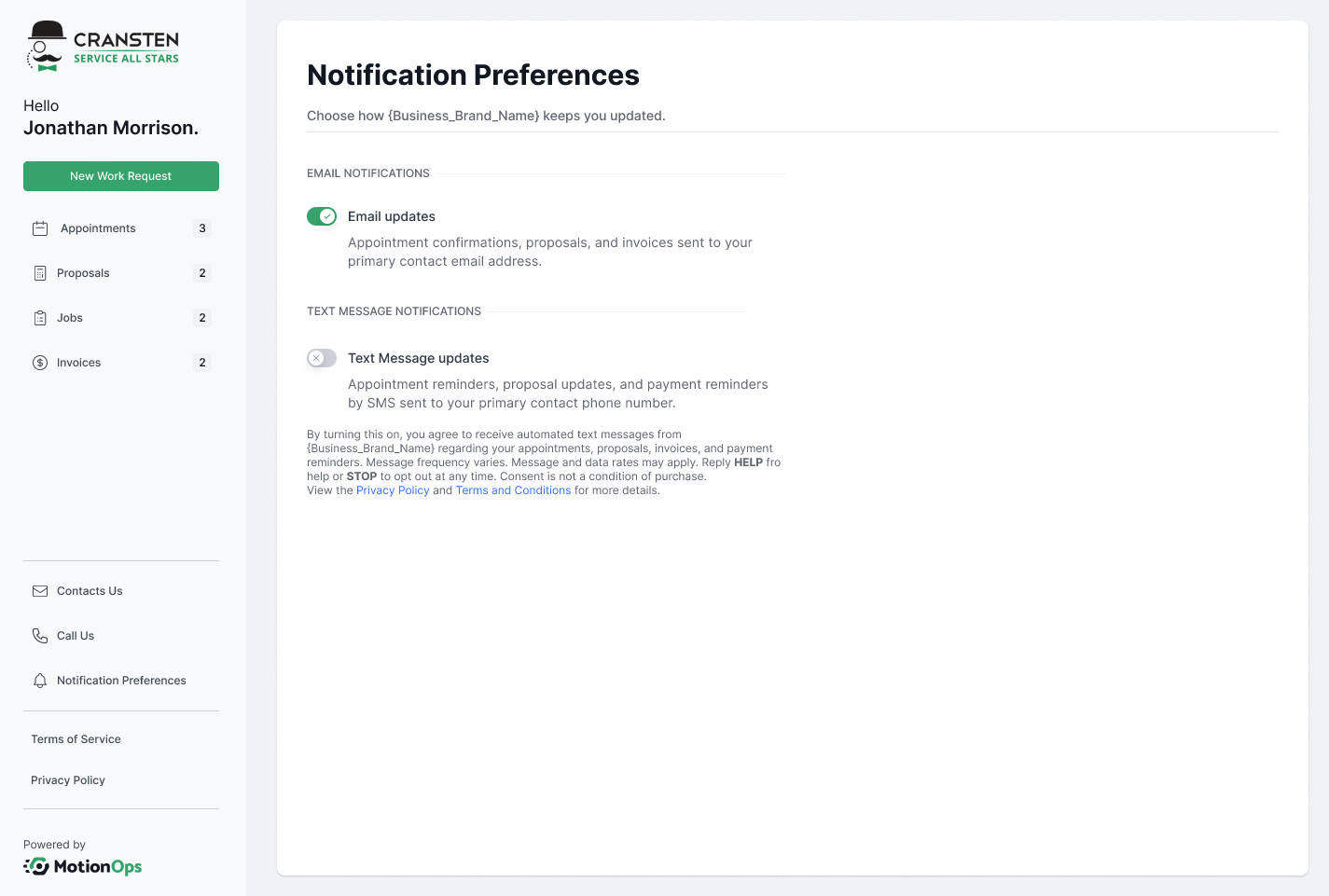
Task: Click the Cransten Service All Stars logo
Action: [x=103, y=47]
